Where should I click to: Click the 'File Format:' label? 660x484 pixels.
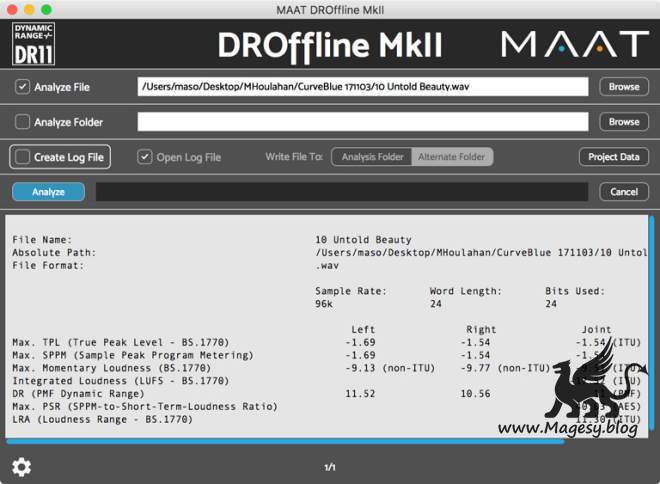pos(48,265)
